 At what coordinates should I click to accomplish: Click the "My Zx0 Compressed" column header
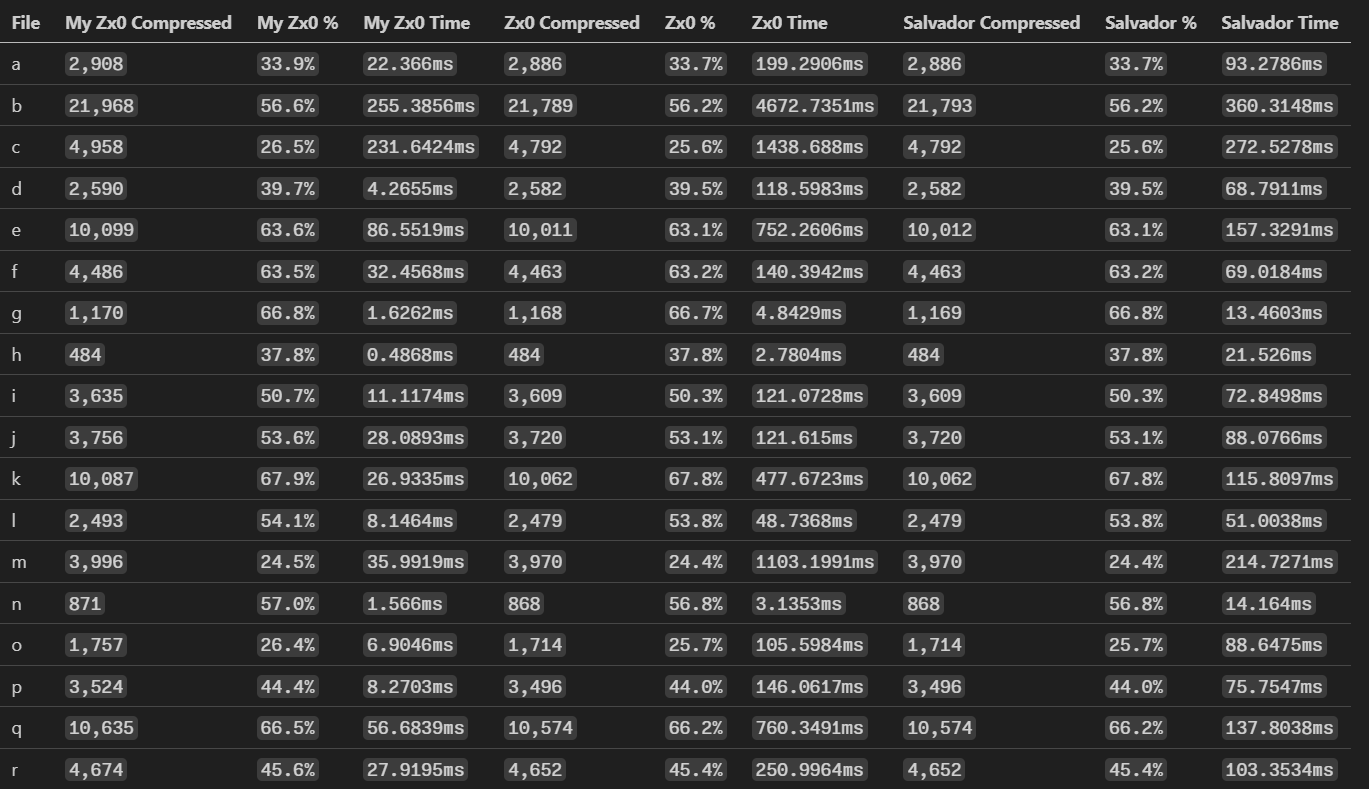coord(148,22)
